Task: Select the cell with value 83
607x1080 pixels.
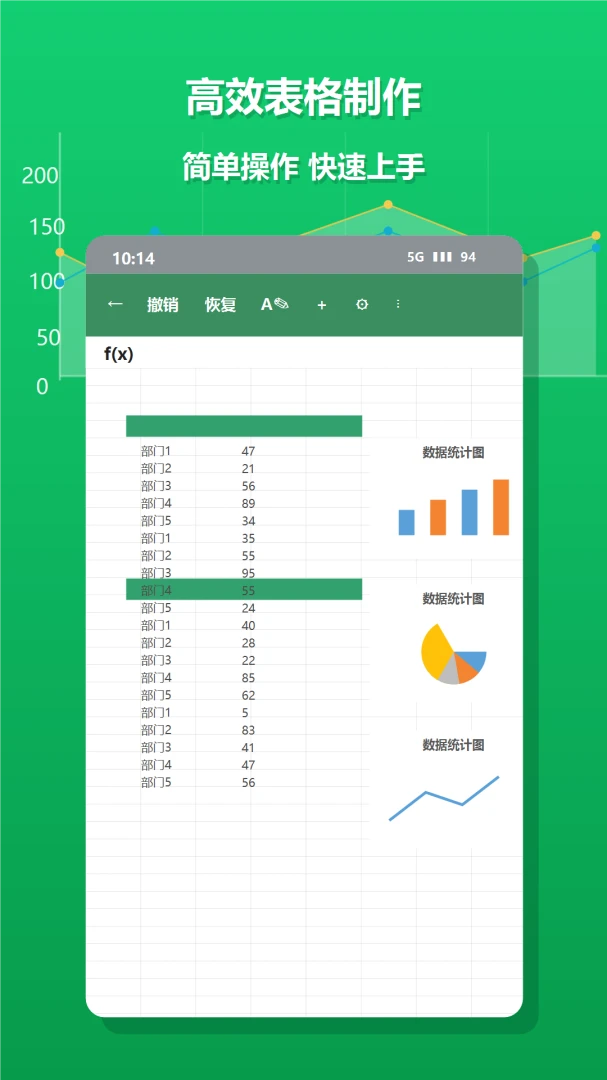Action: point(248,731)
